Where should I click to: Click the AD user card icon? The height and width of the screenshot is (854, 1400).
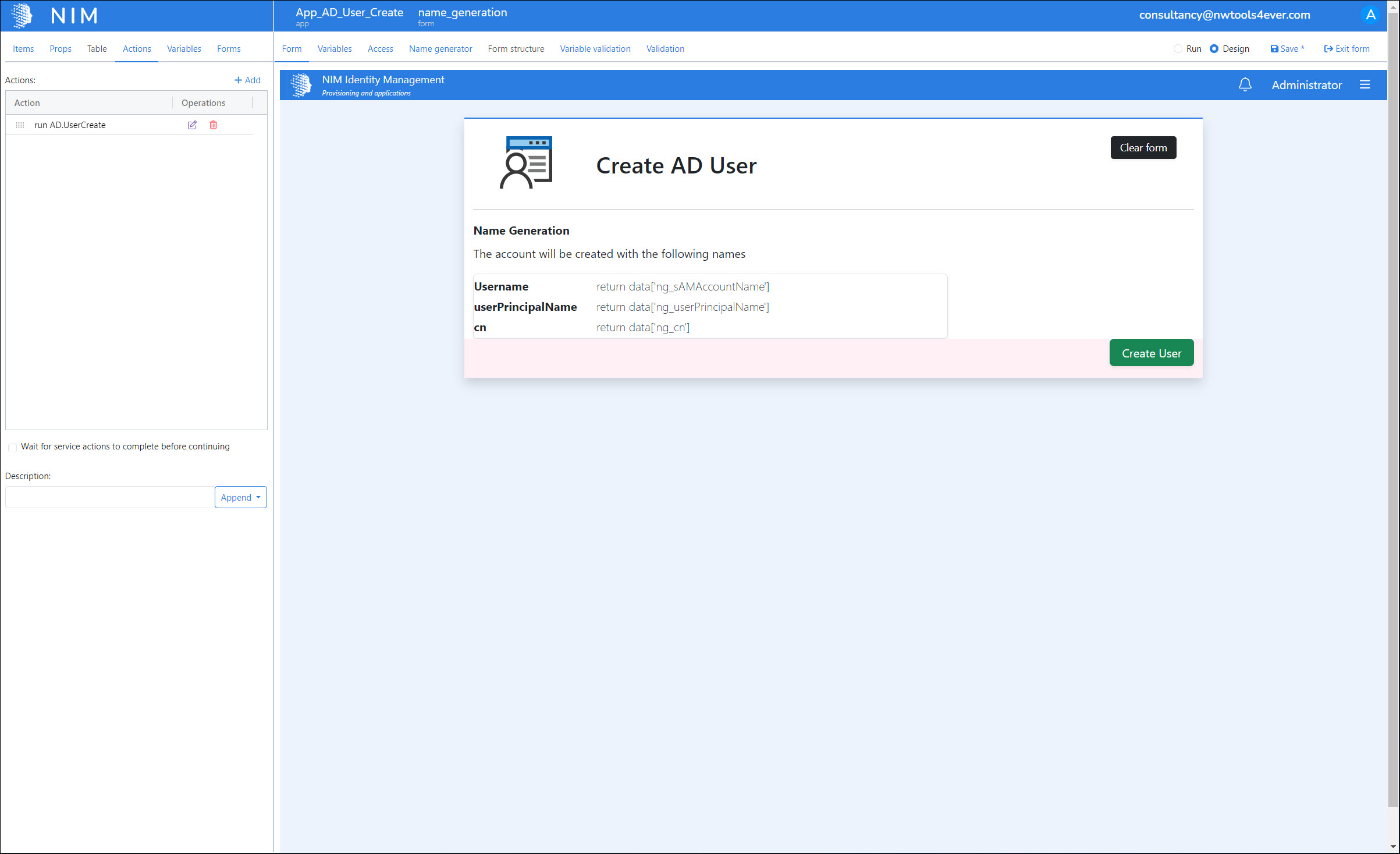click(526, 162)
